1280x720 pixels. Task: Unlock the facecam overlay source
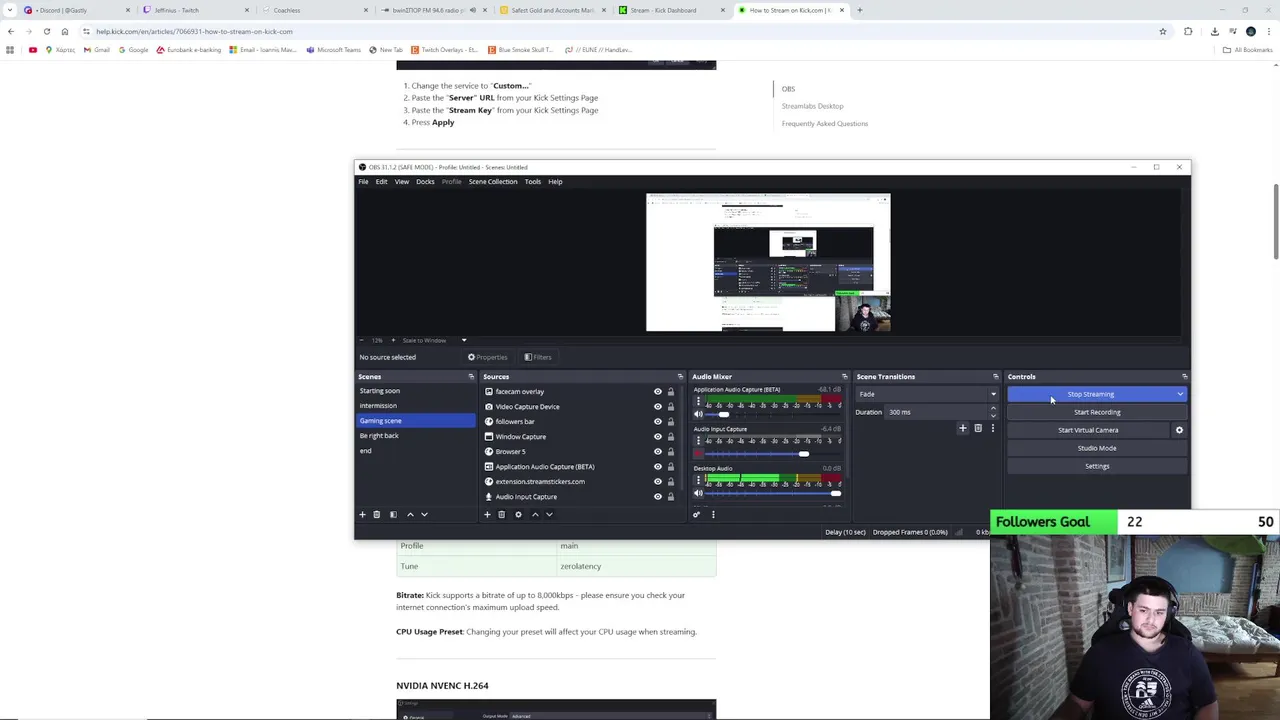tap(671, 392)
